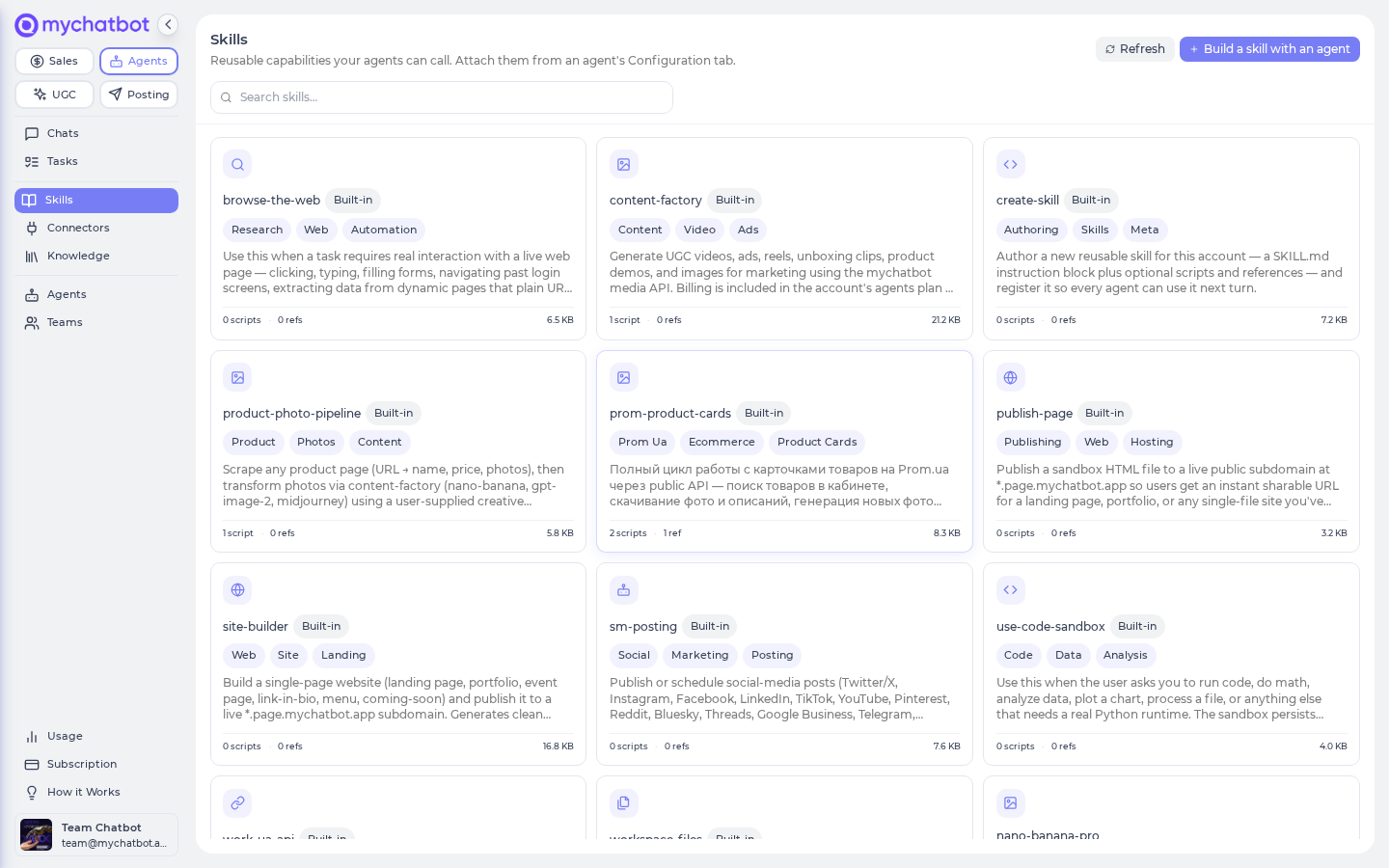Click the Subscription card icon

pyautogui.click(x=32, y=765)
